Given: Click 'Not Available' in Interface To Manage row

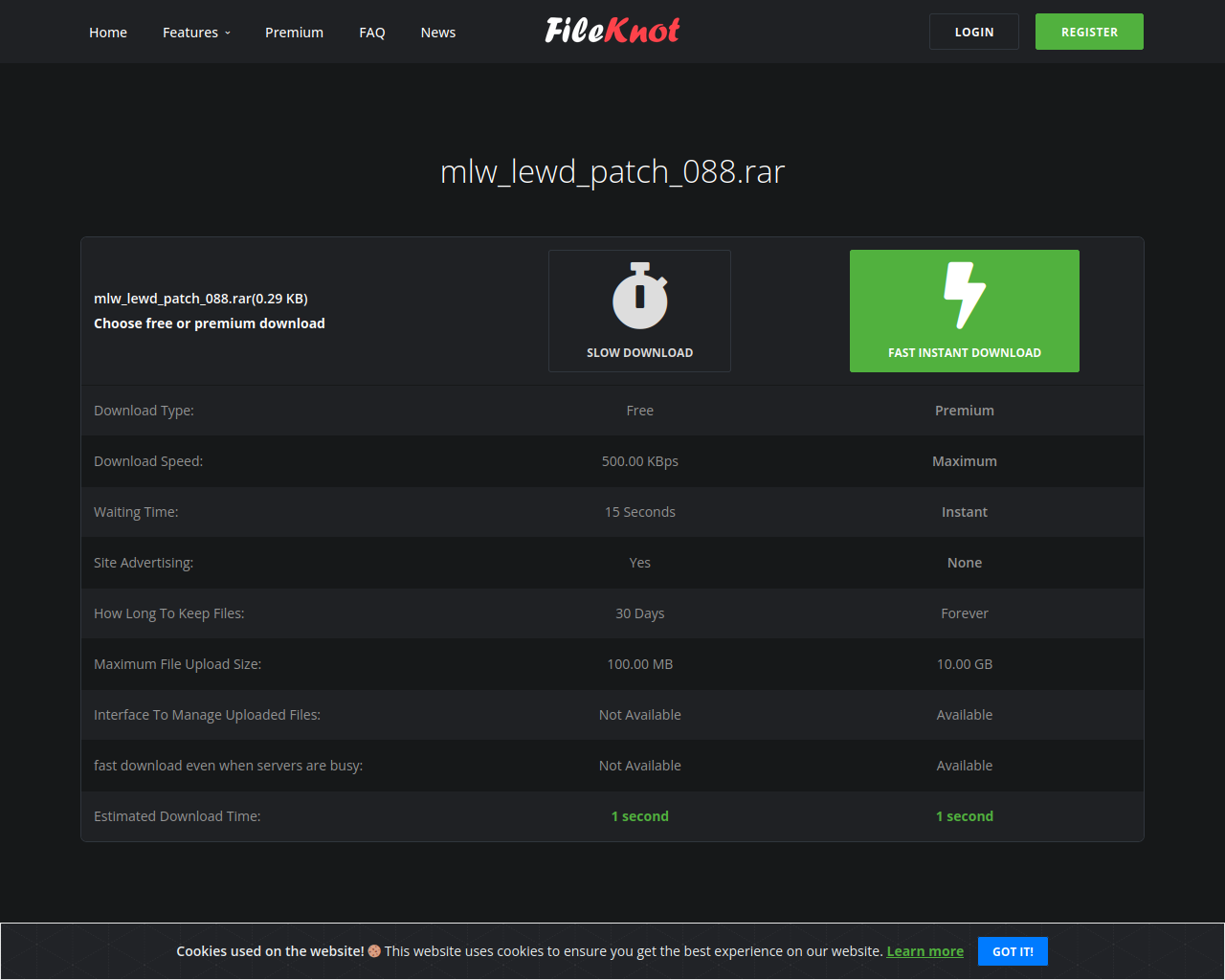Looking at the screenshot, I should coord(640,715).
